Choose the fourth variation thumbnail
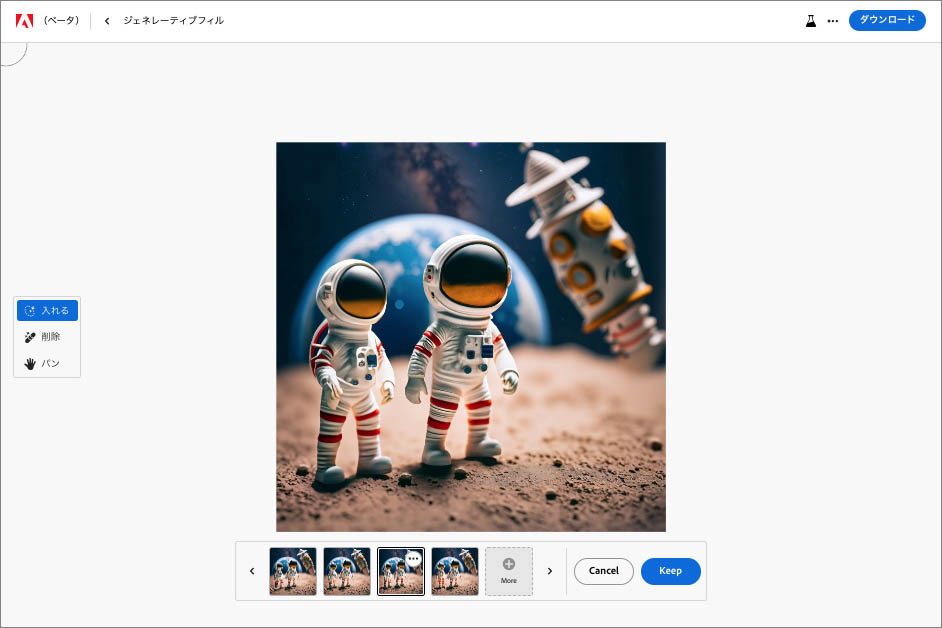The image size is (942, 628). pos(455,572)
